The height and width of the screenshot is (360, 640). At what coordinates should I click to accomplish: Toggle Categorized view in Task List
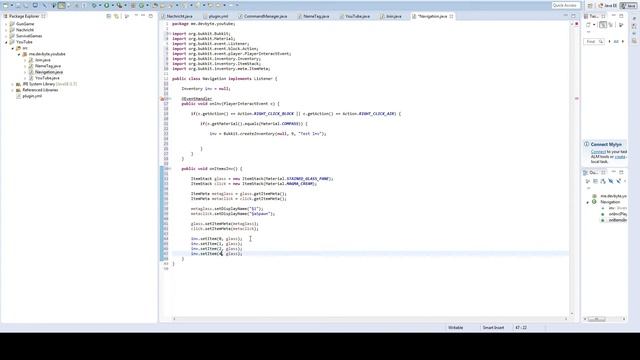pos(603,25)
